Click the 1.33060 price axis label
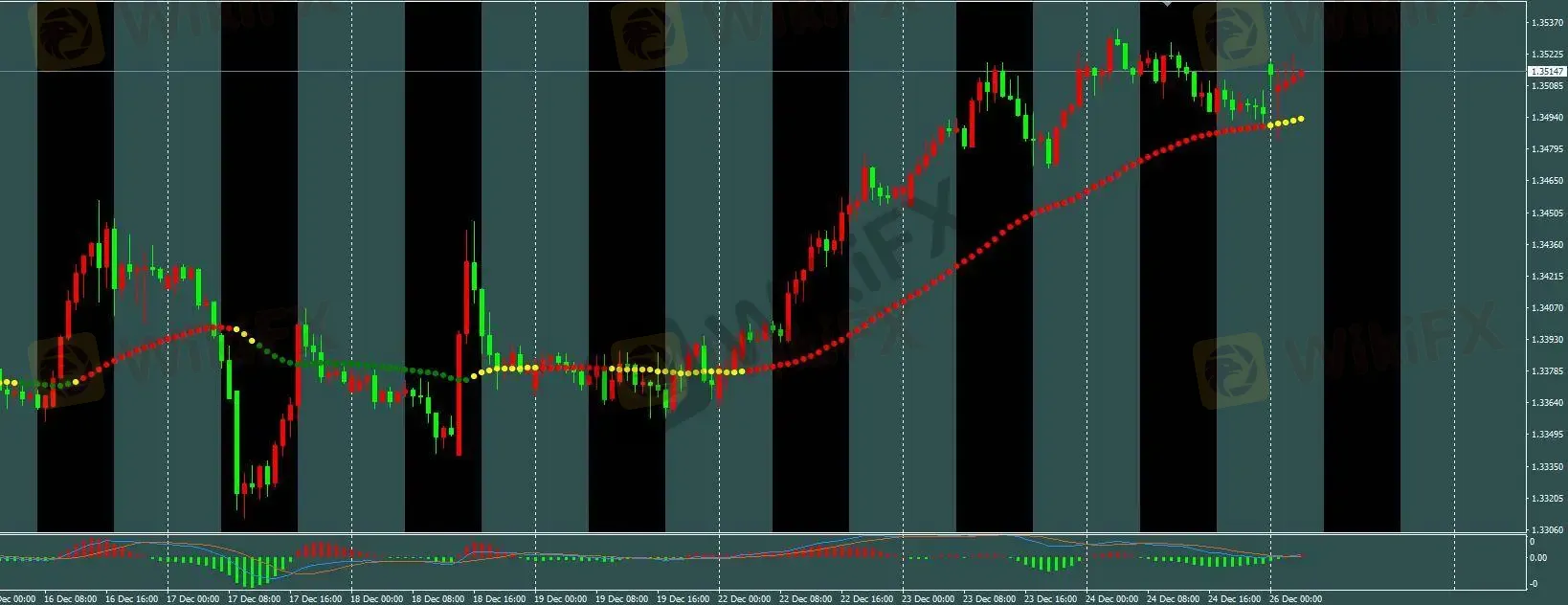Viewport: 1568px width, 605px height. tap(1548, 530)
